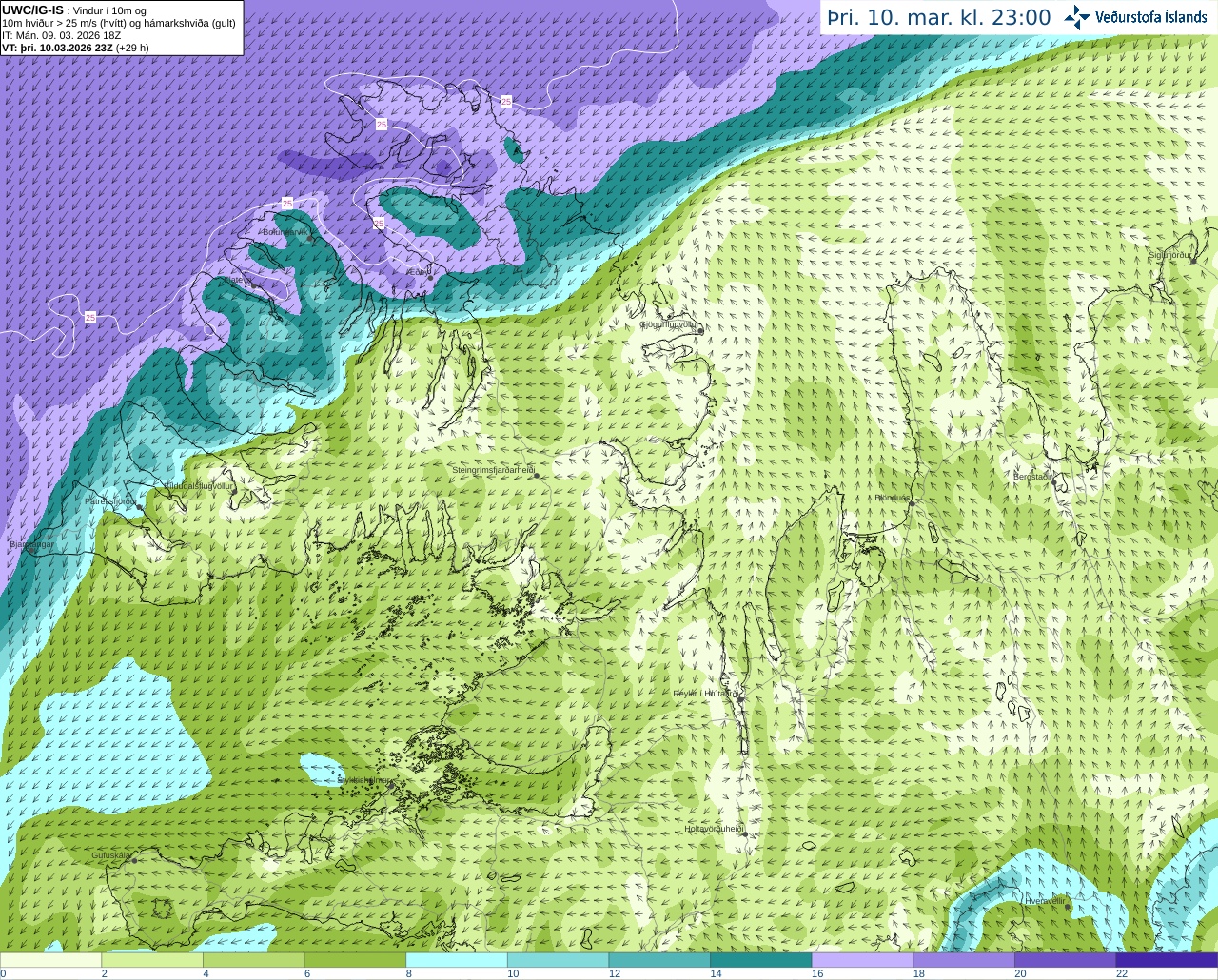Click the Patreksfjörður station label

111,500
